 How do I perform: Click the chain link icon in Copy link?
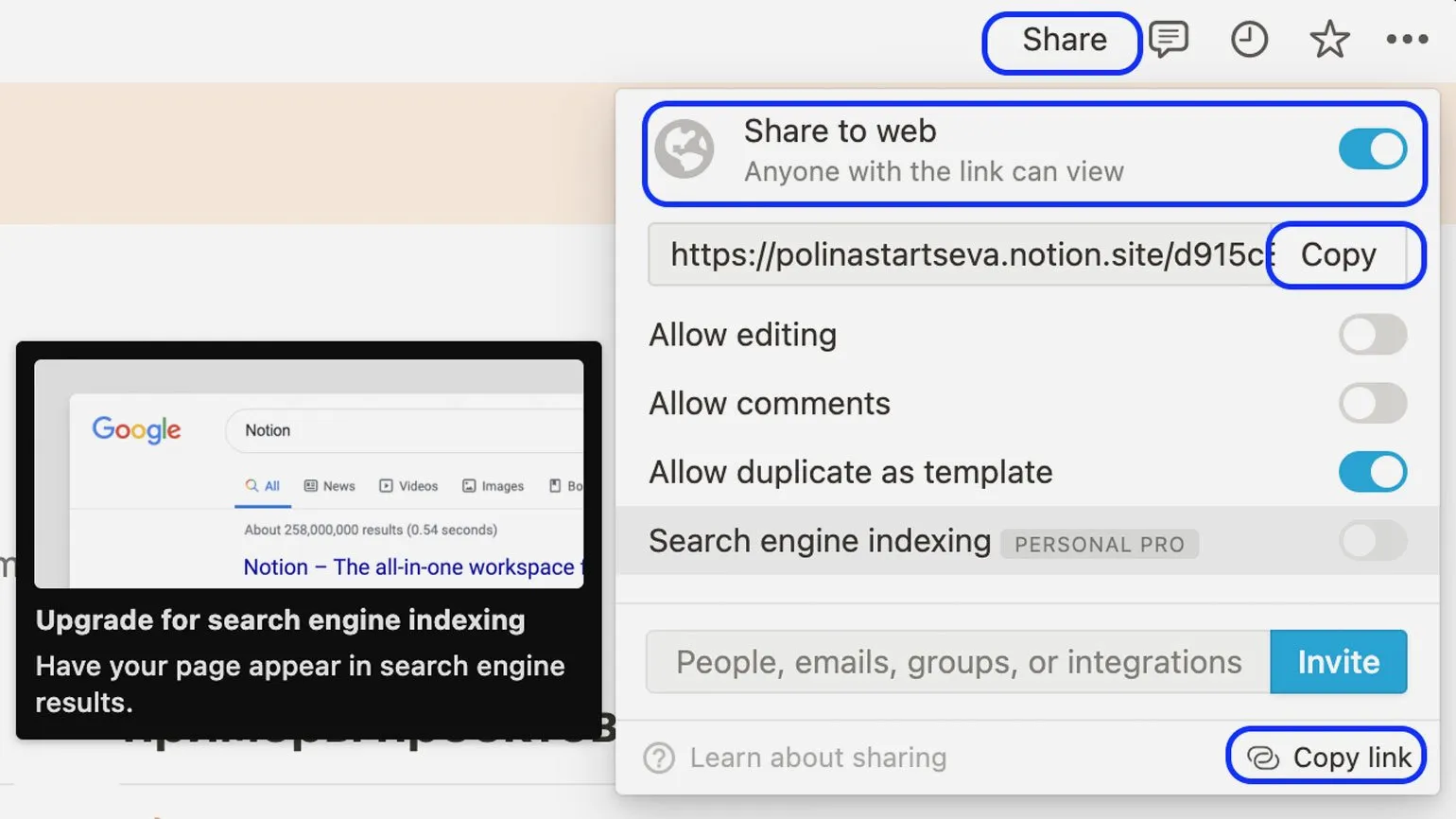pyautogui.click(x=1263, y=758)
